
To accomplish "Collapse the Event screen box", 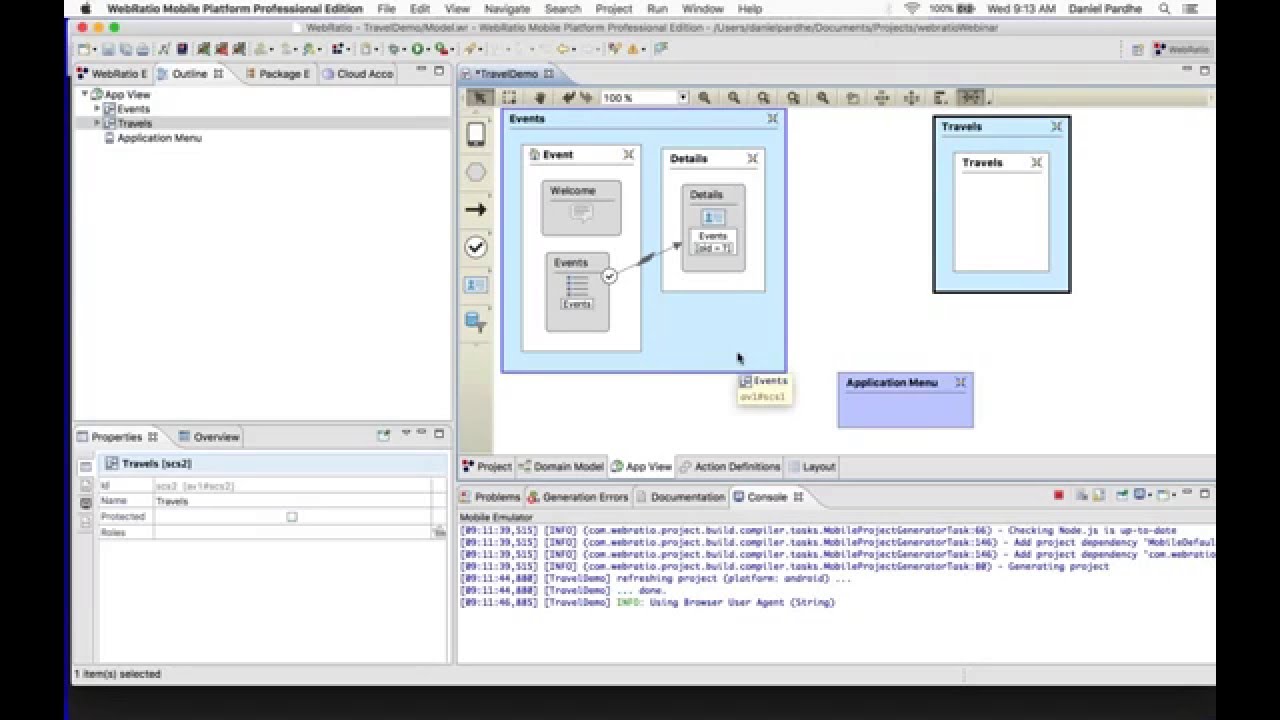I will point(628,154).
